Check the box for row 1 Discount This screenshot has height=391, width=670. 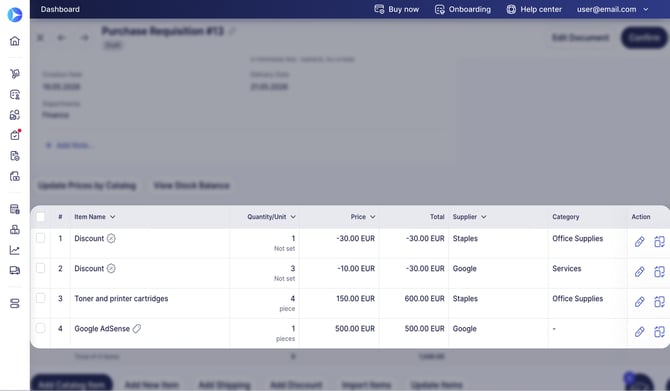click(x=41, y=238)
